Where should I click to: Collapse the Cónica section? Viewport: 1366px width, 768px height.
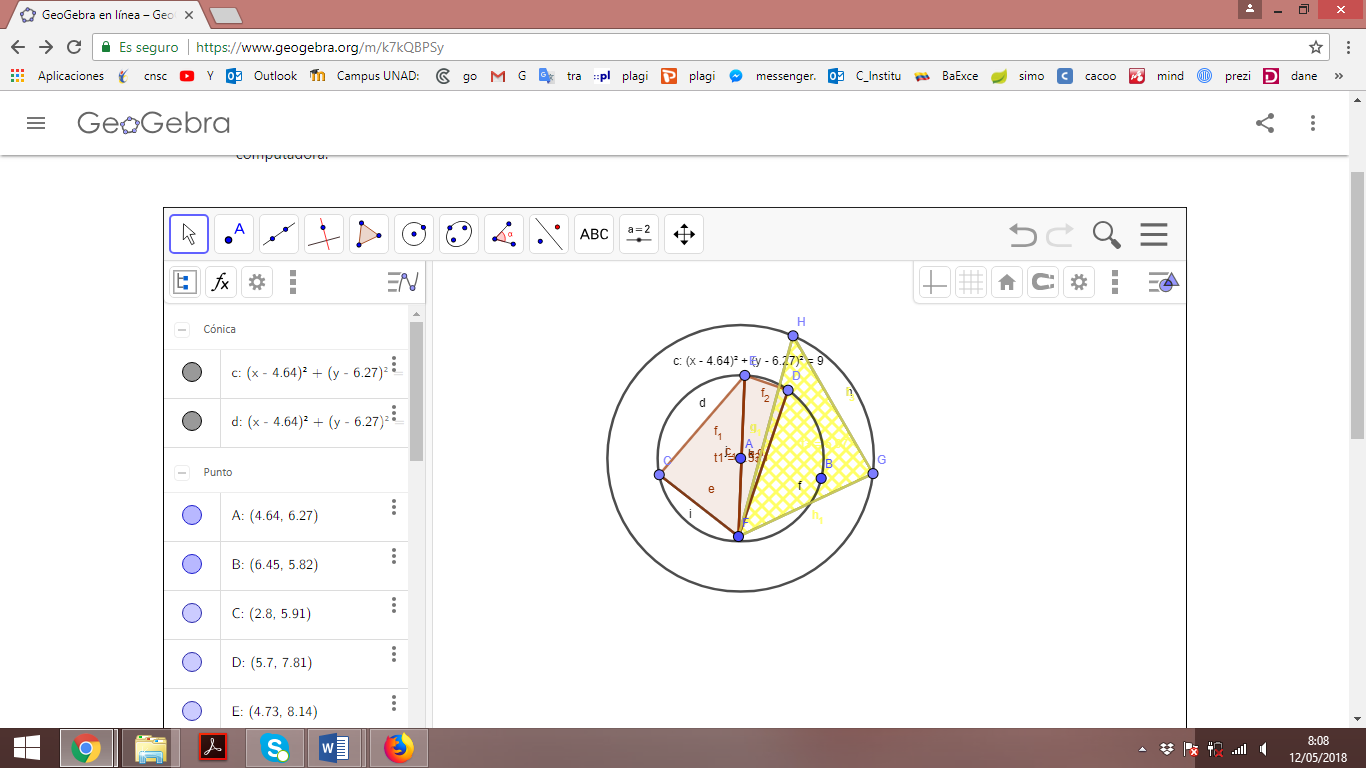pos(180,329)
